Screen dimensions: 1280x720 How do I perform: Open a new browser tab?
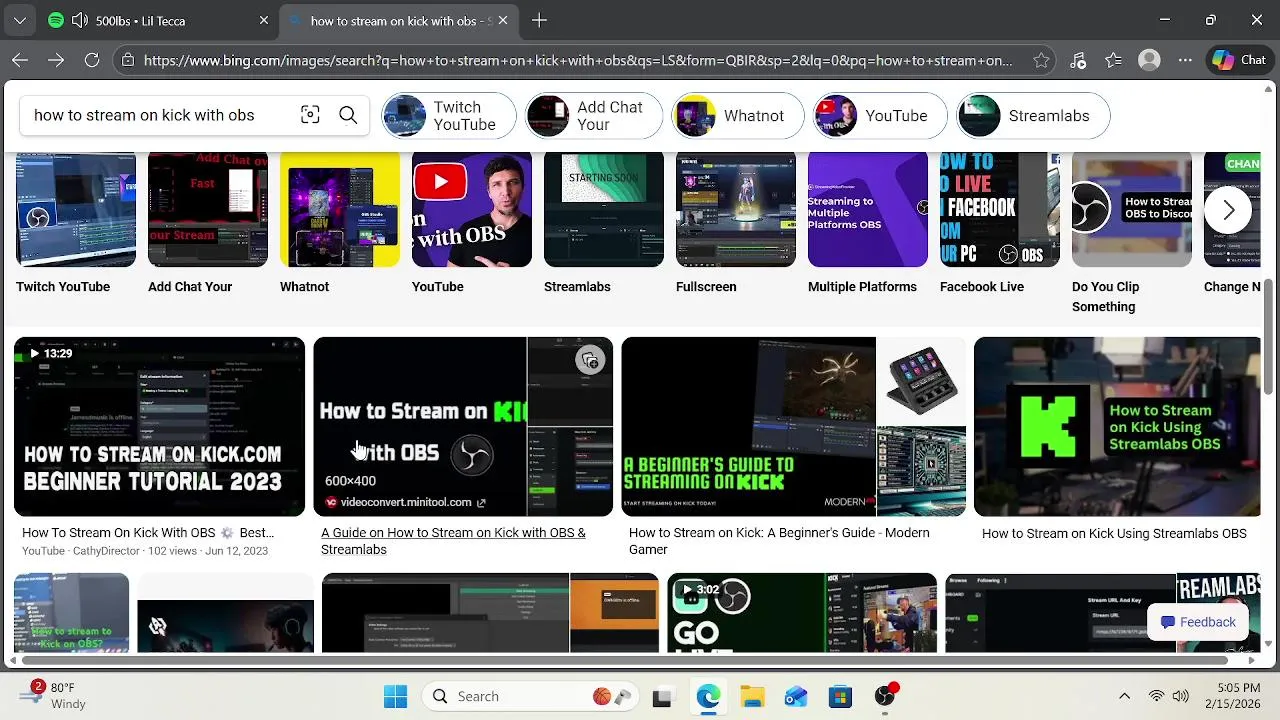click(539, 20)
